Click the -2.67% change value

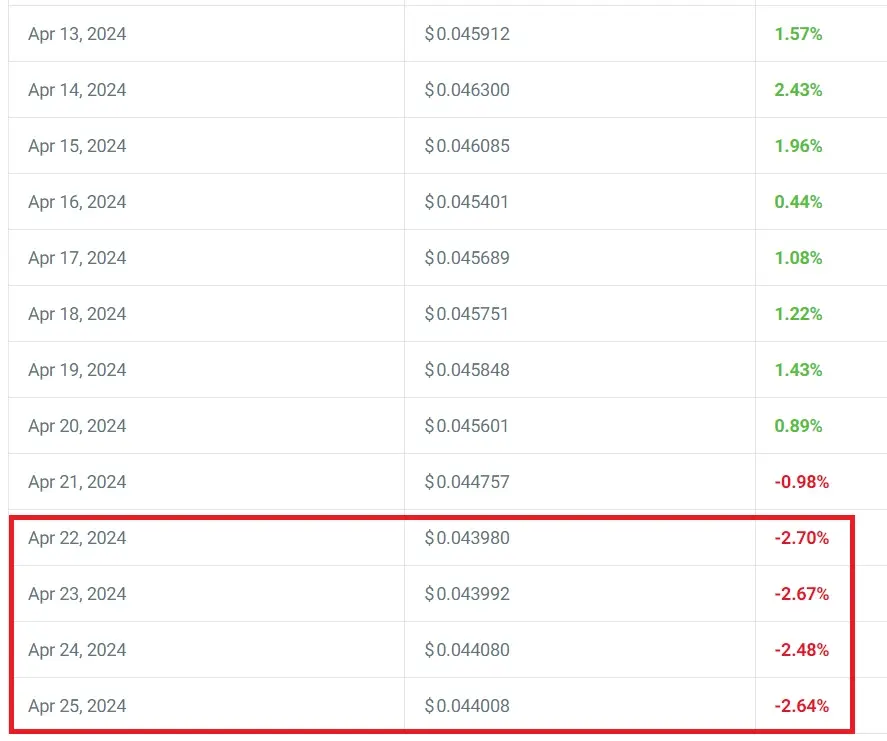[802, 594]
